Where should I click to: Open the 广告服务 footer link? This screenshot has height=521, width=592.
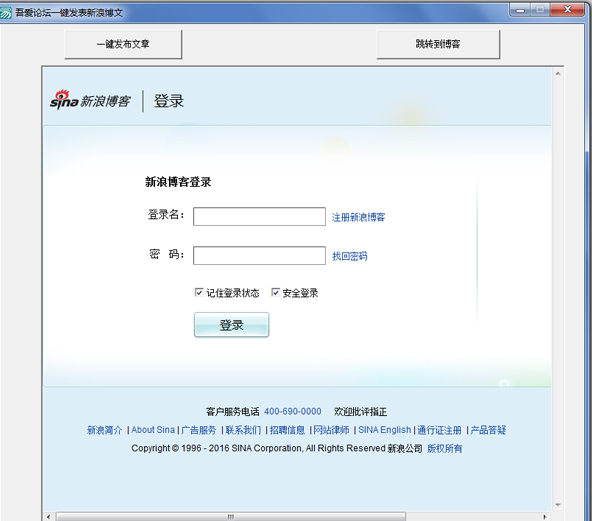click(x=199, y=430)
